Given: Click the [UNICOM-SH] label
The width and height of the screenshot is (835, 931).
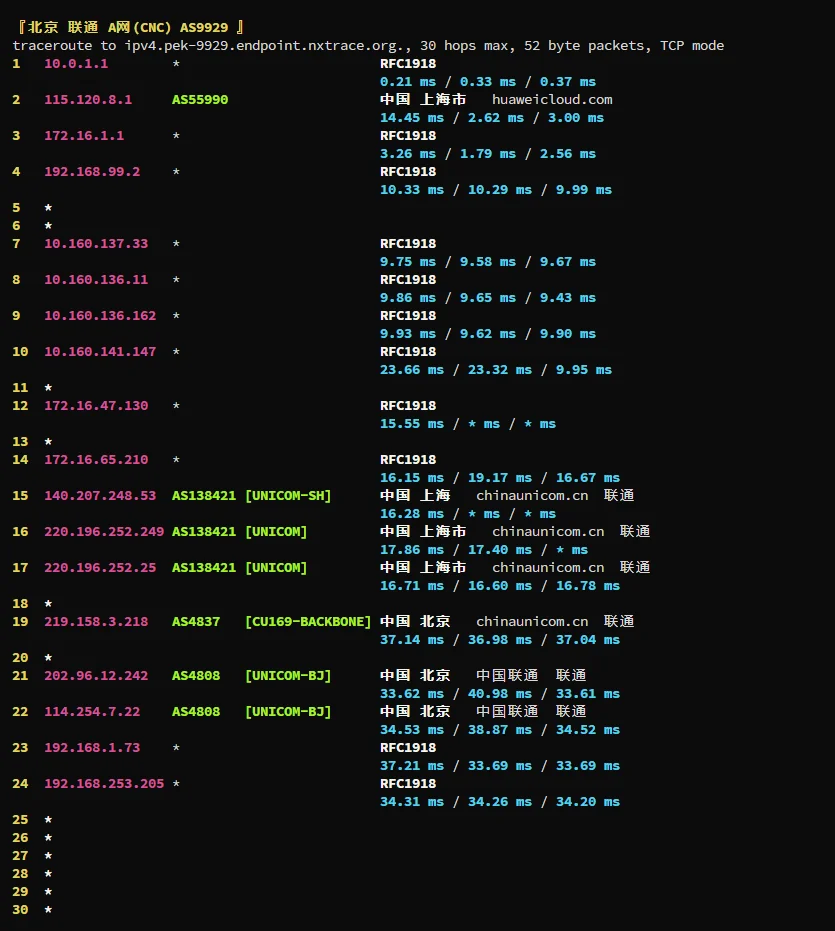Looking at the screenshot, I should point(288,496).
